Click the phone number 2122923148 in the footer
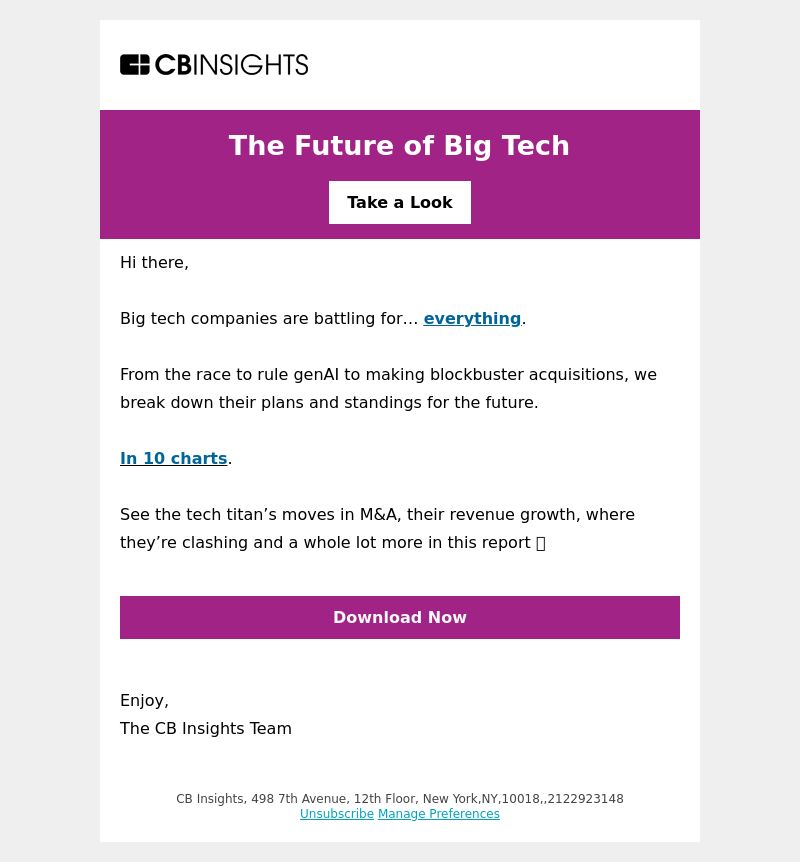The width and height of the screenshot is (800, 862). 586,799
